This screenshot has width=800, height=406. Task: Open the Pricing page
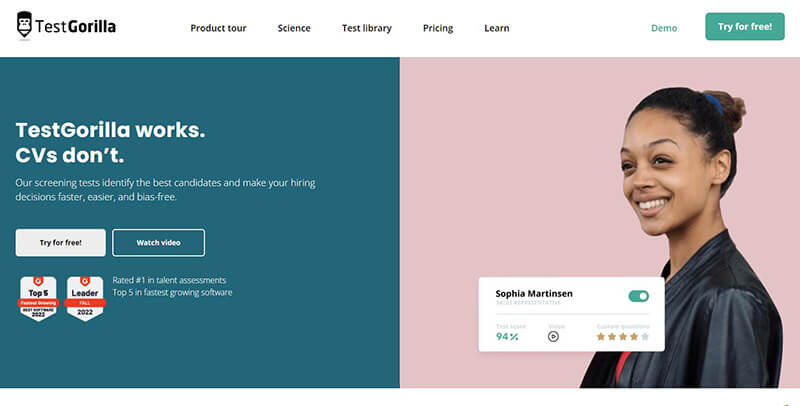[x=438, y=28]
